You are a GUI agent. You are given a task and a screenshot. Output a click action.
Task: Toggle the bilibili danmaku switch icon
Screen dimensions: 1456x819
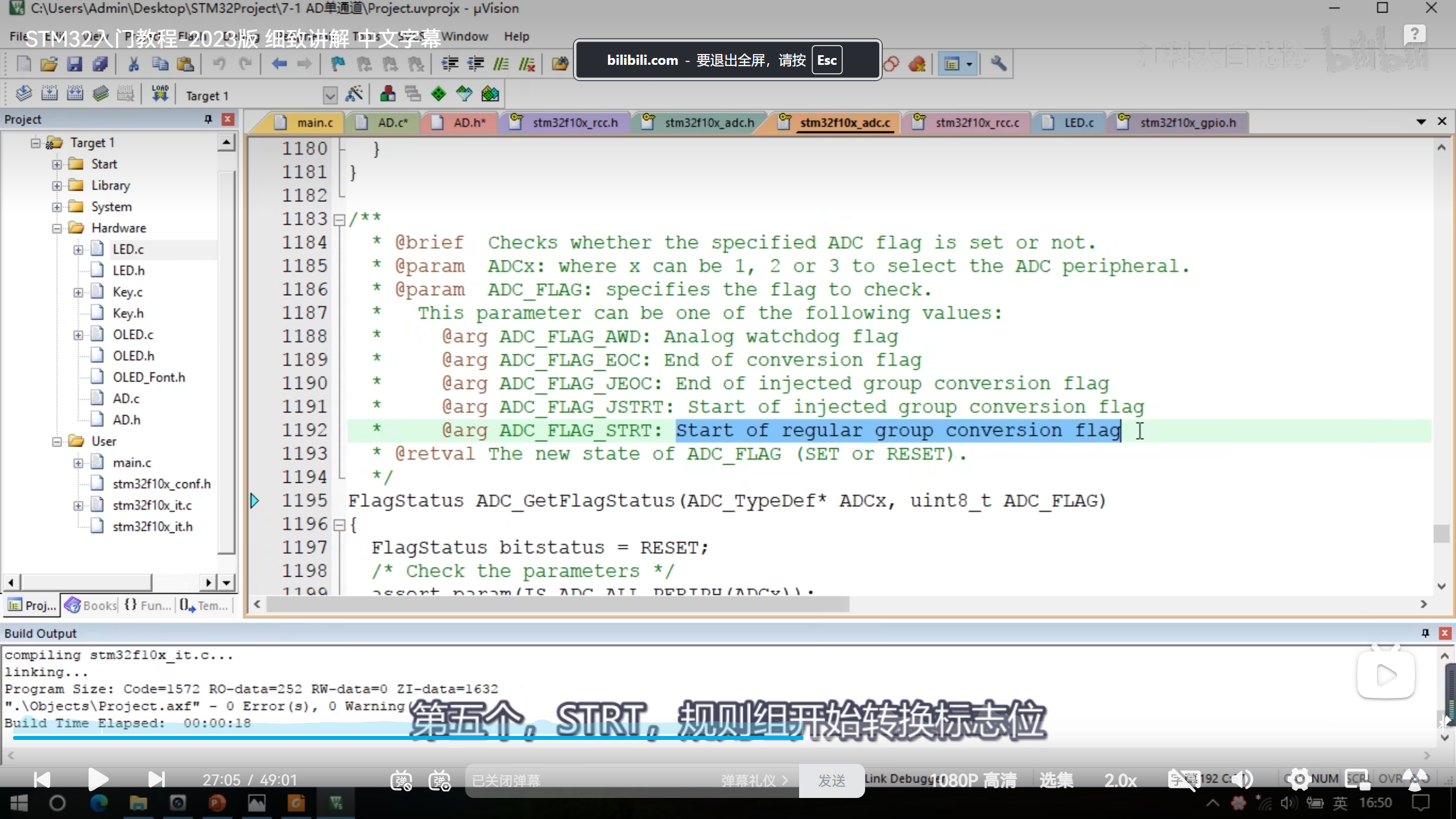pos(401,780)
